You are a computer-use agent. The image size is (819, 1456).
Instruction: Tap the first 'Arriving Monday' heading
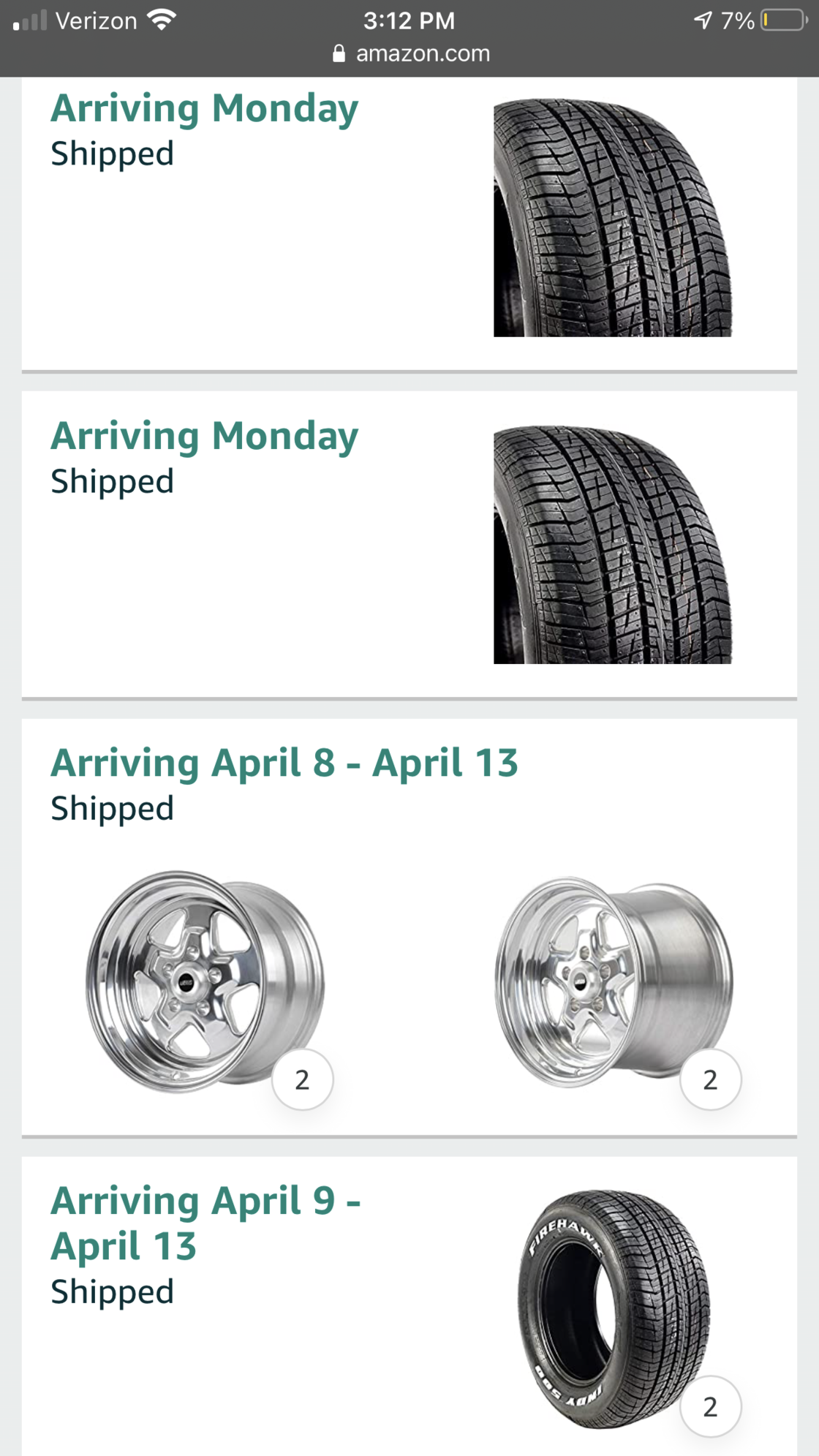(204, 108)
